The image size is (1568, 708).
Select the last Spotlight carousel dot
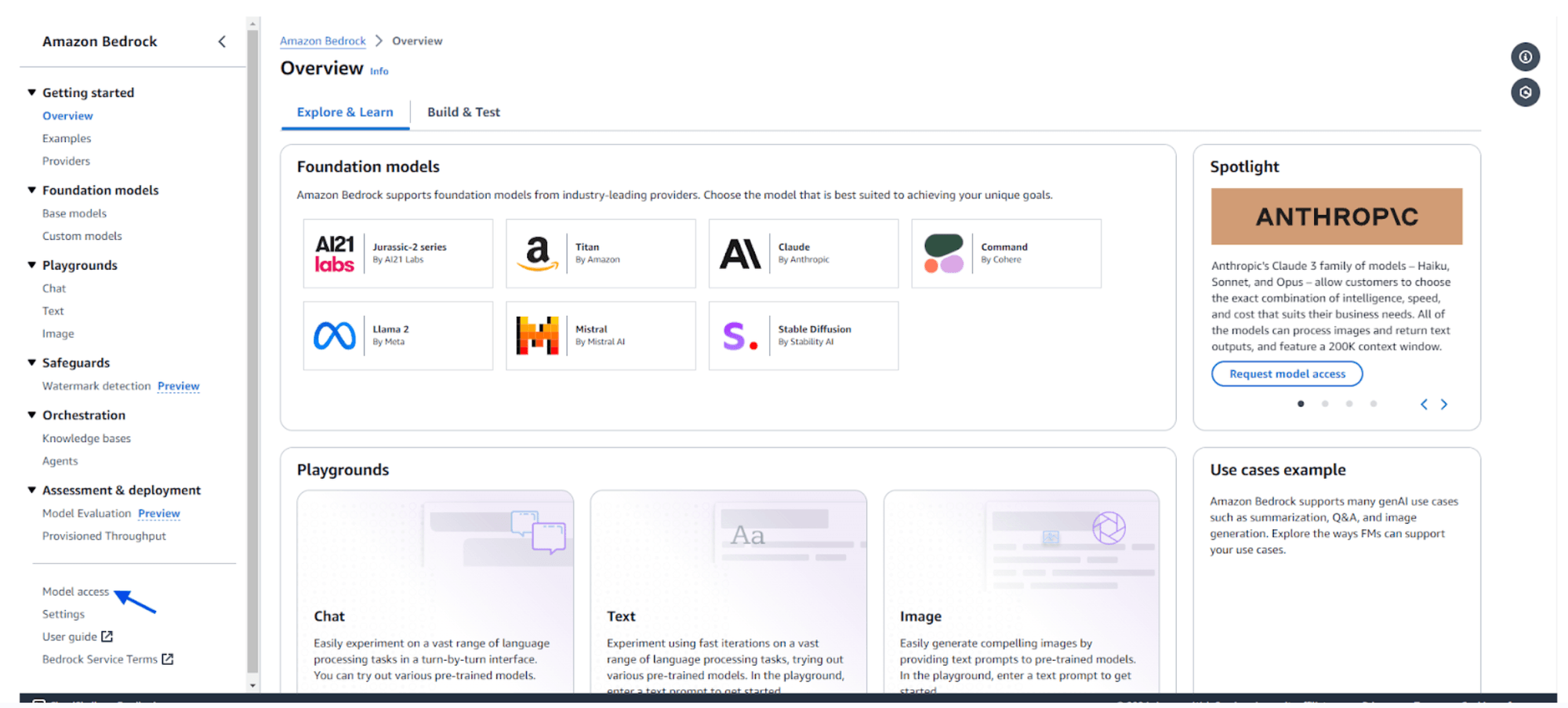click(x=1373, y=404)
